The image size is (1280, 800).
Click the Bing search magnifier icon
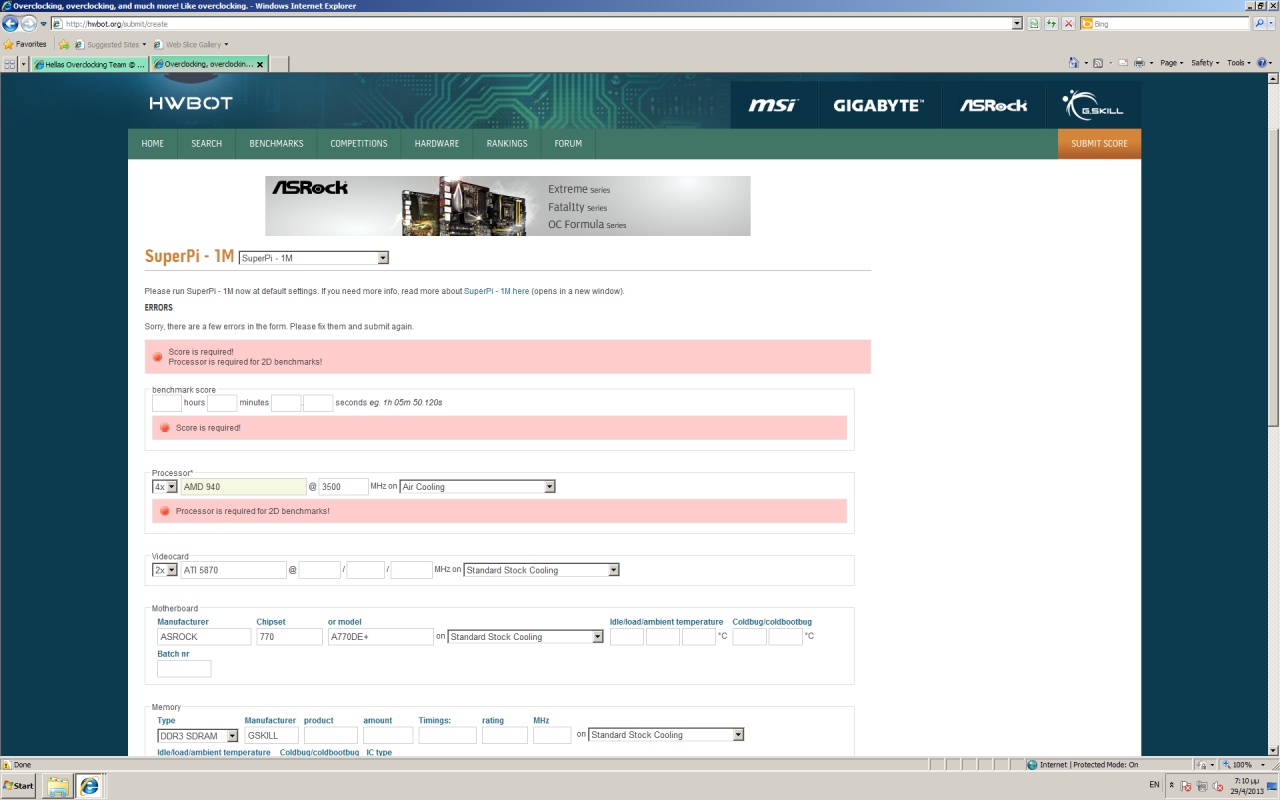1259,23
